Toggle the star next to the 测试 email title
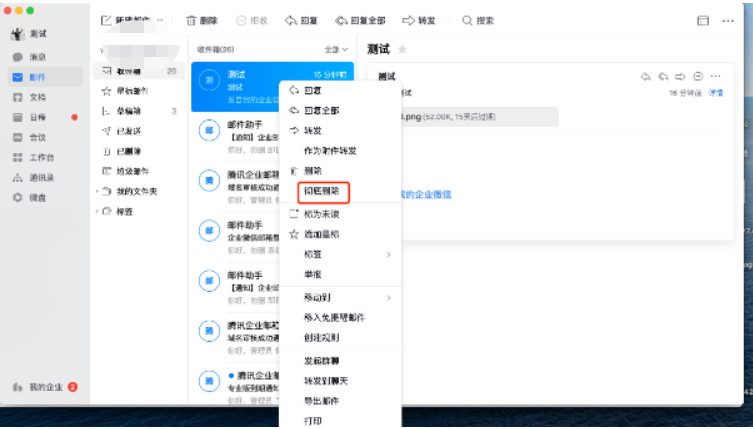 click(x=402, y=49)
